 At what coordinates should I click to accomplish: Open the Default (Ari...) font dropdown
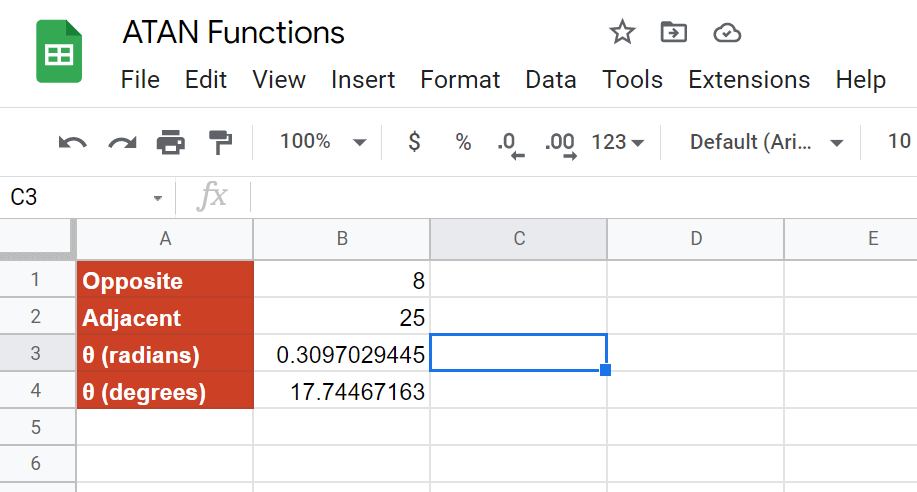(766, 142)
